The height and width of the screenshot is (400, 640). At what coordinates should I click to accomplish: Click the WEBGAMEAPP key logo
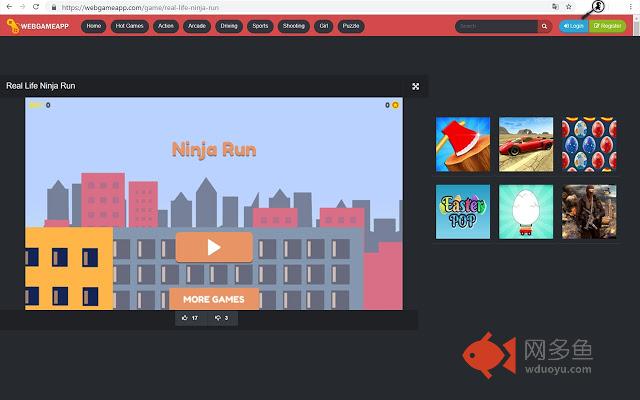point(13,26)
